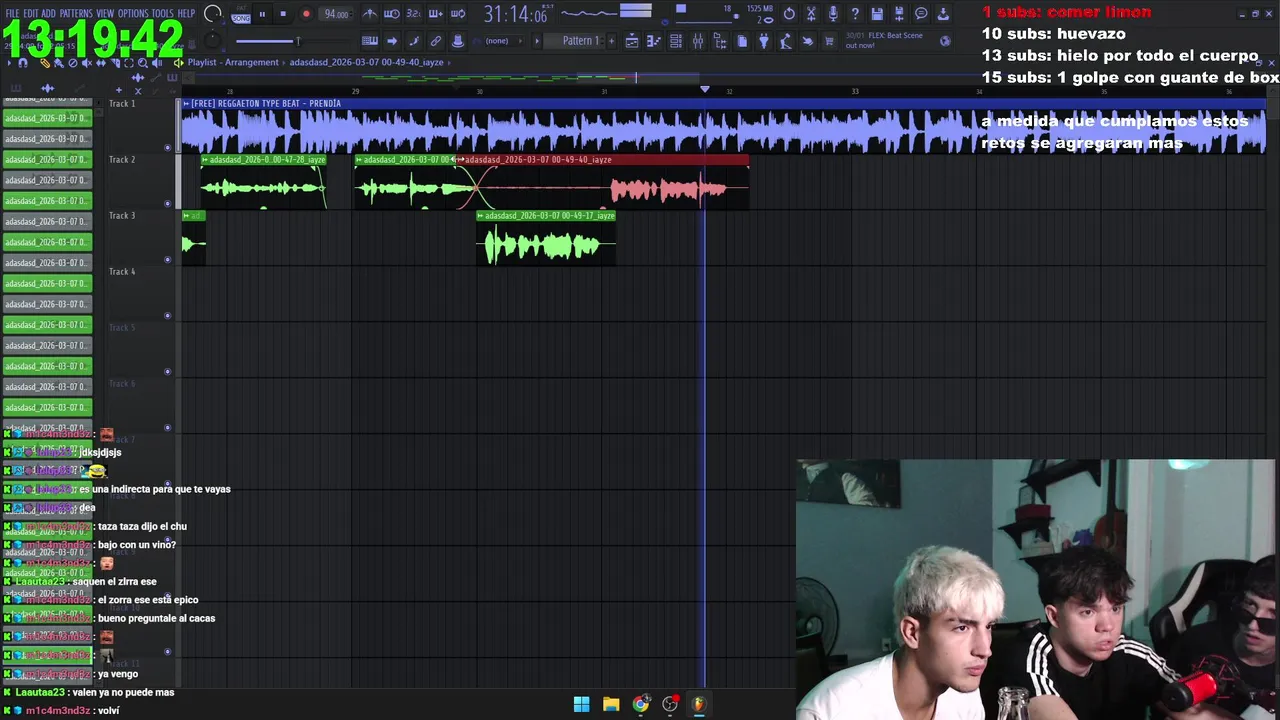The height and width of the screenshot is (720, 1280).
Task: Click the master pitch knob
Action: point(212,41)
